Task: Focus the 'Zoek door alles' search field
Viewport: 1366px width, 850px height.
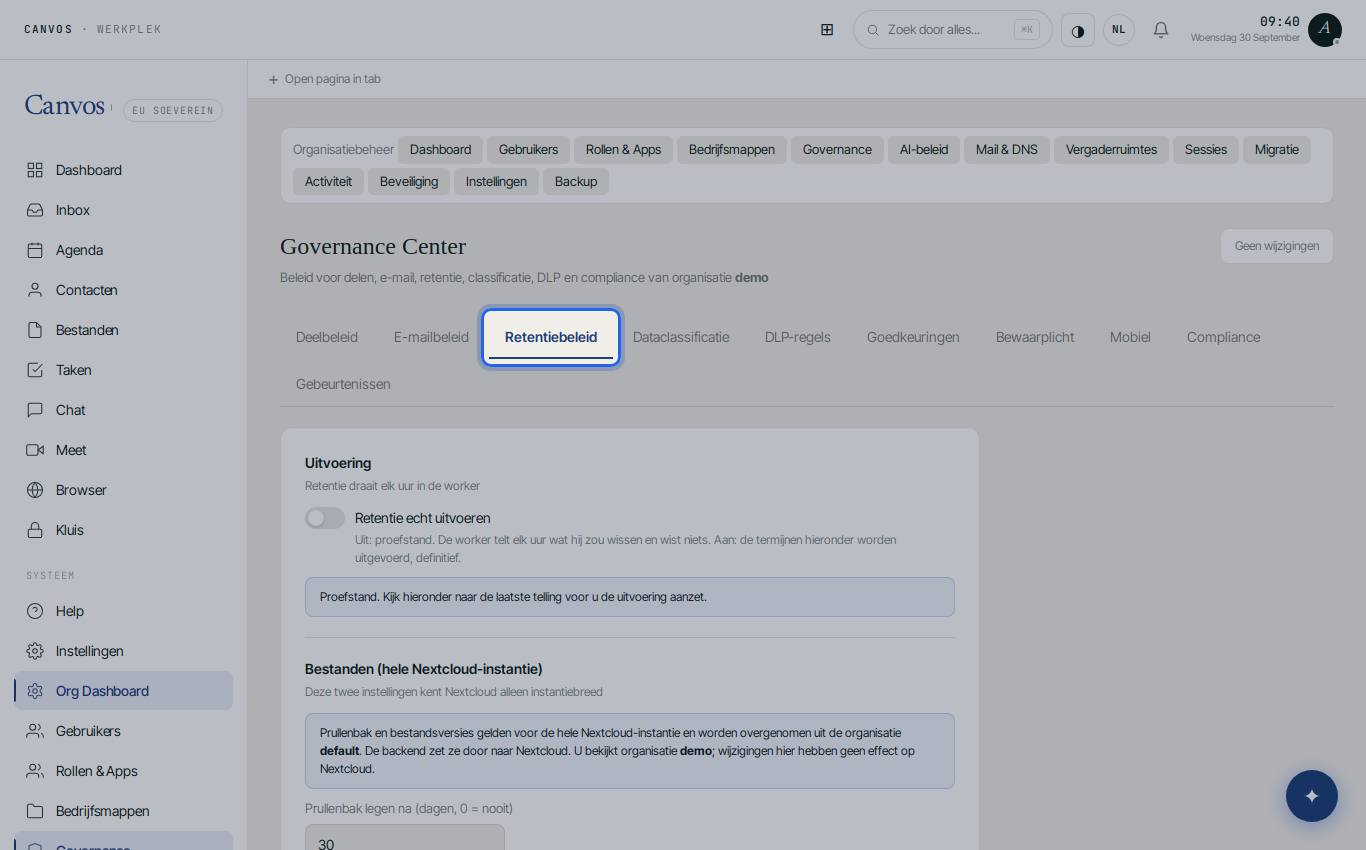Action: (953, 30)
